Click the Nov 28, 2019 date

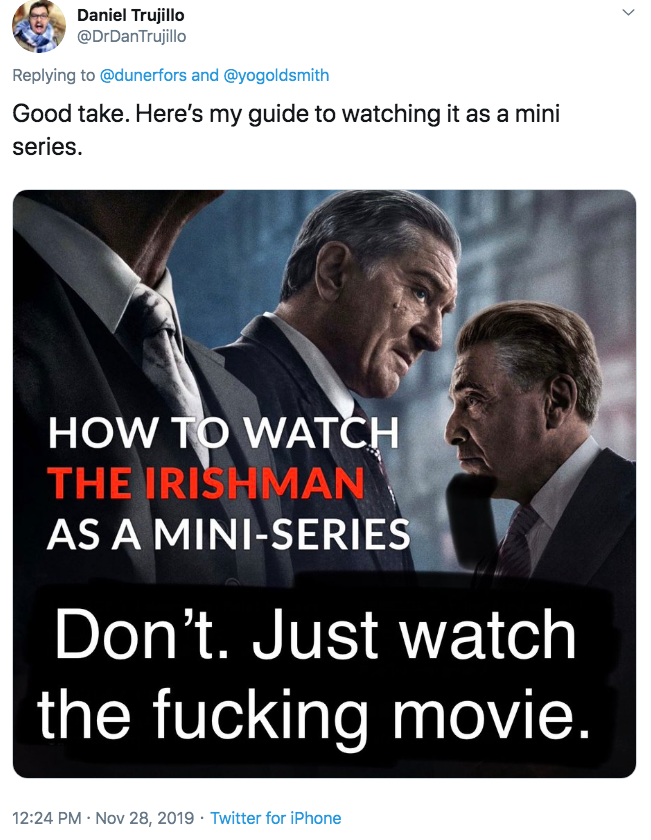click(145, 818)
